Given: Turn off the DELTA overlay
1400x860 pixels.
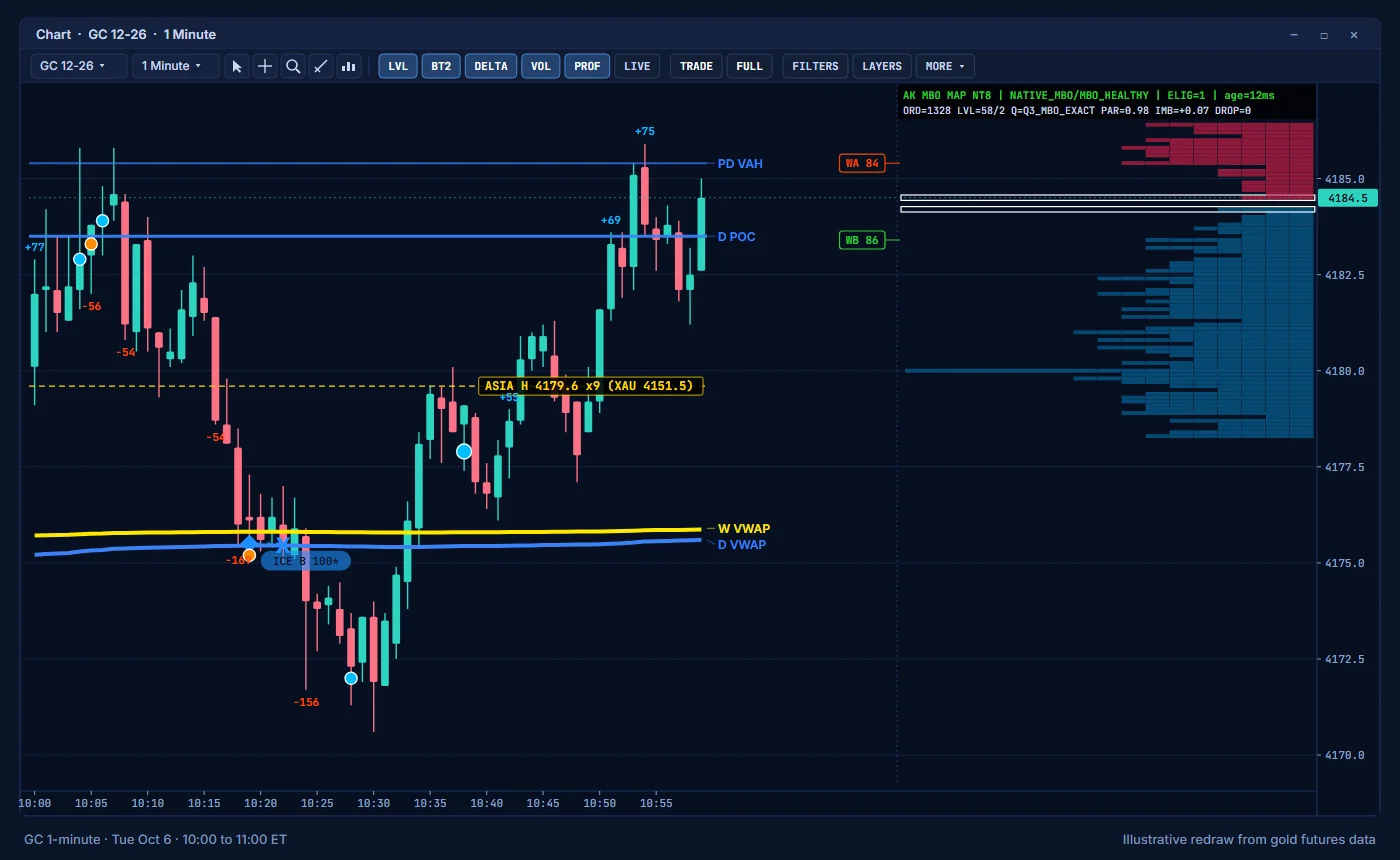Looking at the screenshot, I should point(491,66).
